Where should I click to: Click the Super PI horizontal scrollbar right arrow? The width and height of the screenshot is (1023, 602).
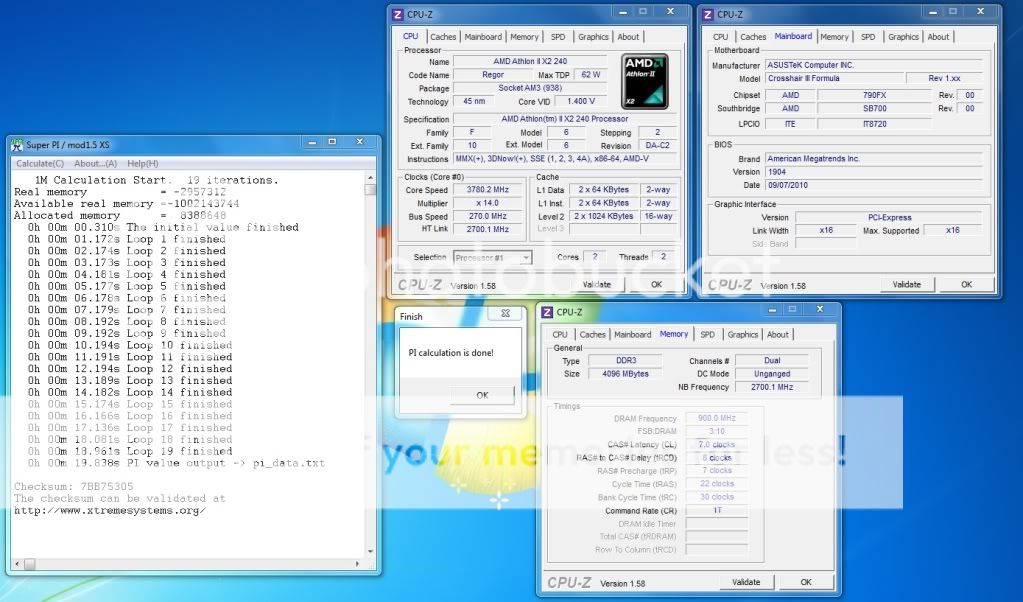[358, 564]
